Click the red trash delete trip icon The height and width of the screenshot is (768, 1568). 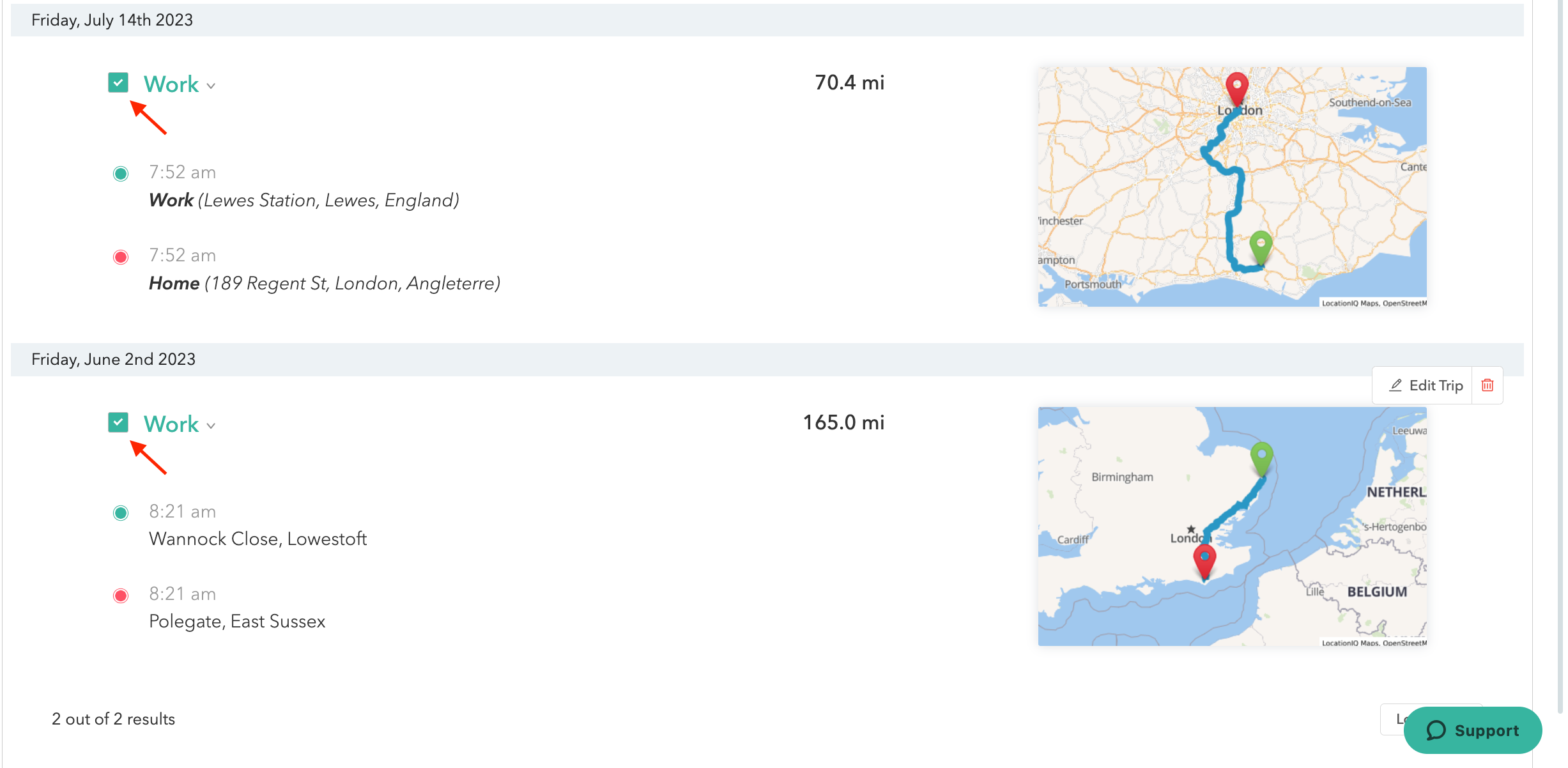(x=1487, y=385)
